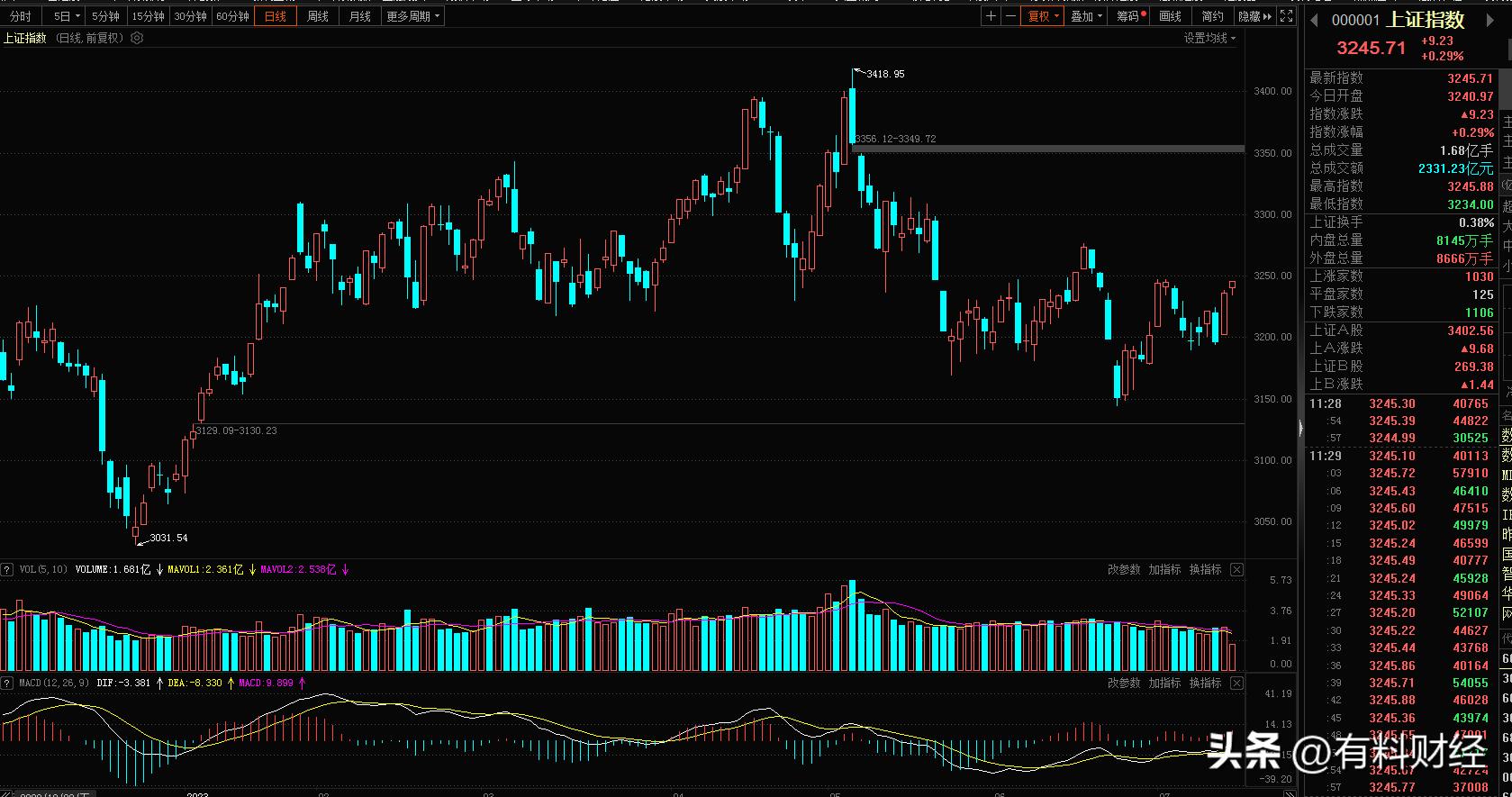Click 下跌家数 value 1106
The image size is (1512, 797).
[x=1480, y=312]
